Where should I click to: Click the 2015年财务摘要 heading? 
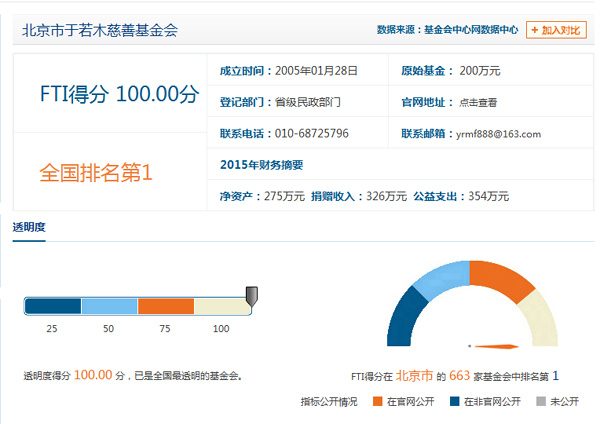[262, 165]
